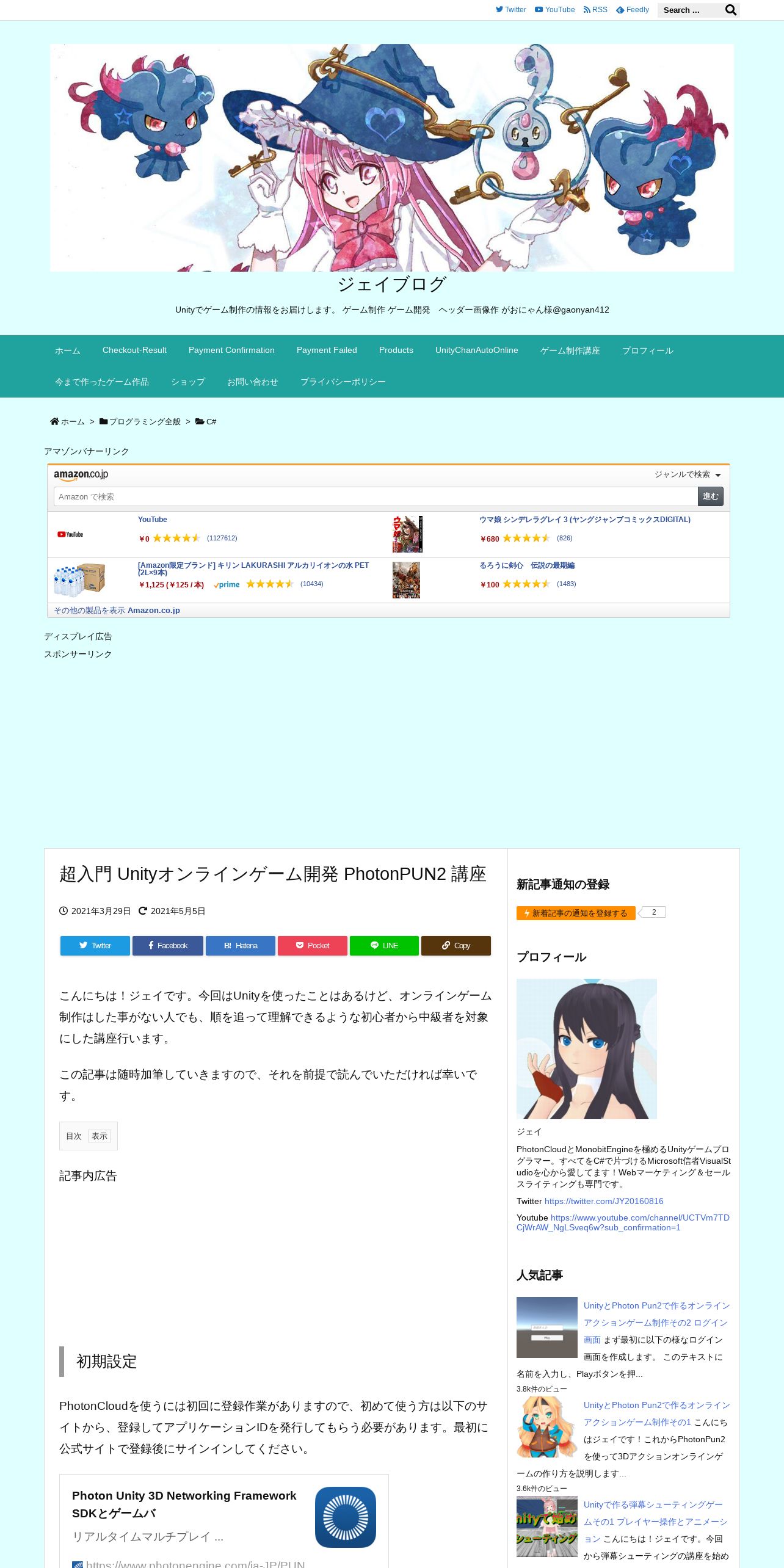This screenshot has height=1568, width=784.
Task: Click the 進む Amazon search button
Action: pos(711,496)
